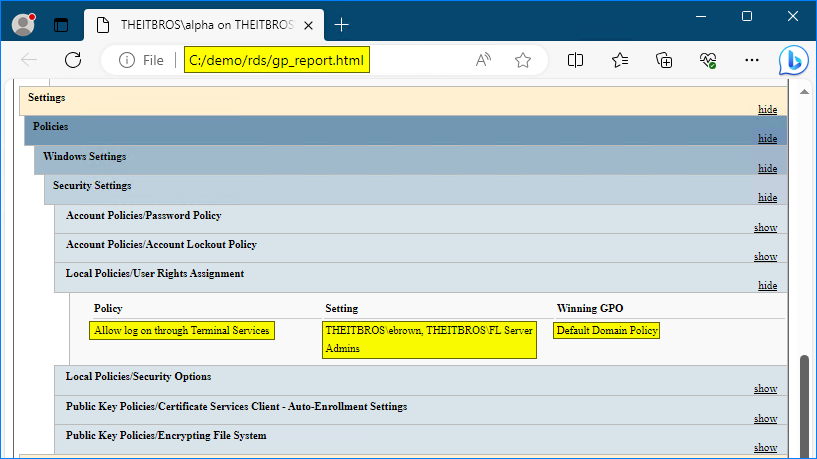Click the Policies section header
Image resolution: width=817 pixels, height=459 pixels.
coord(405,130)
